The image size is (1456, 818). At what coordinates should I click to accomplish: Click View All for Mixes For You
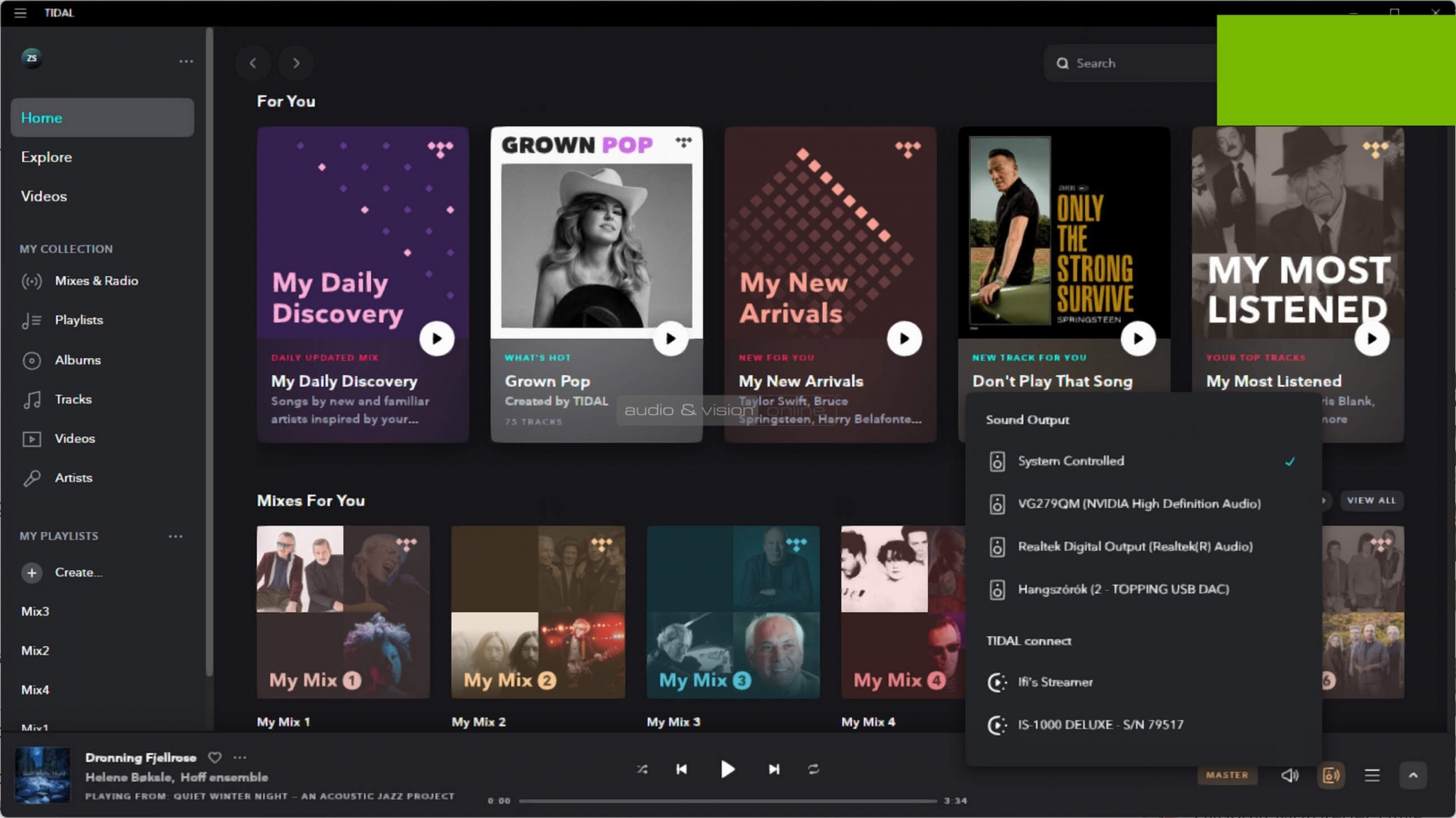pyautogui.click(x=1372, y=501)
